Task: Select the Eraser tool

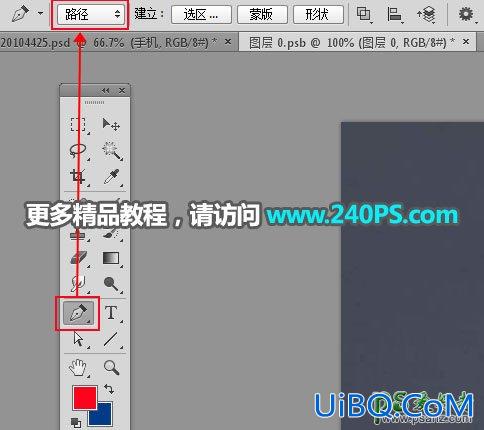Action: tap(79, 258)
